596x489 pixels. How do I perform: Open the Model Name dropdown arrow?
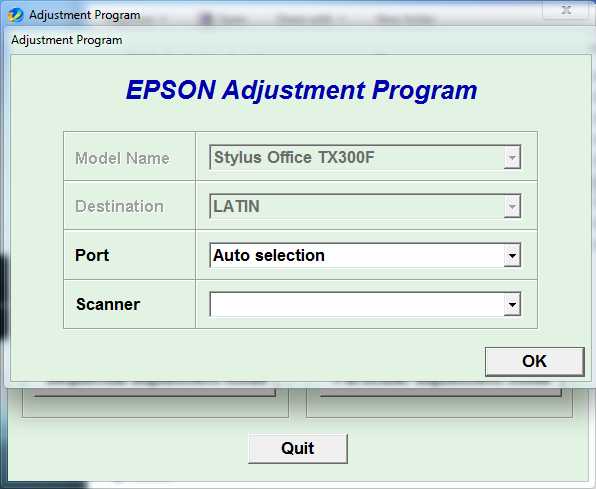tap(512, 157)
